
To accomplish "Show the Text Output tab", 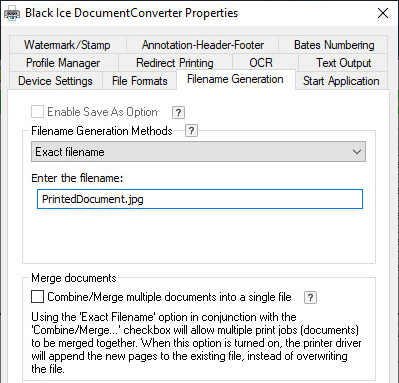I will coord(344,63).
